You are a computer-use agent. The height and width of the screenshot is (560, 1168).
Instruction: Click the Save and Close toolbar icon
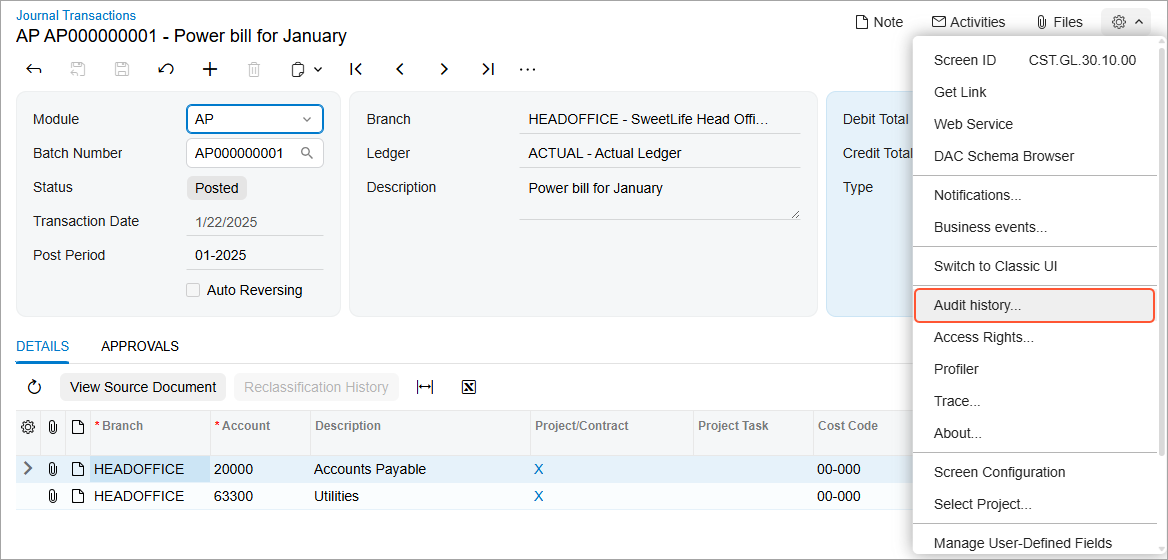(x=77, y=69)
